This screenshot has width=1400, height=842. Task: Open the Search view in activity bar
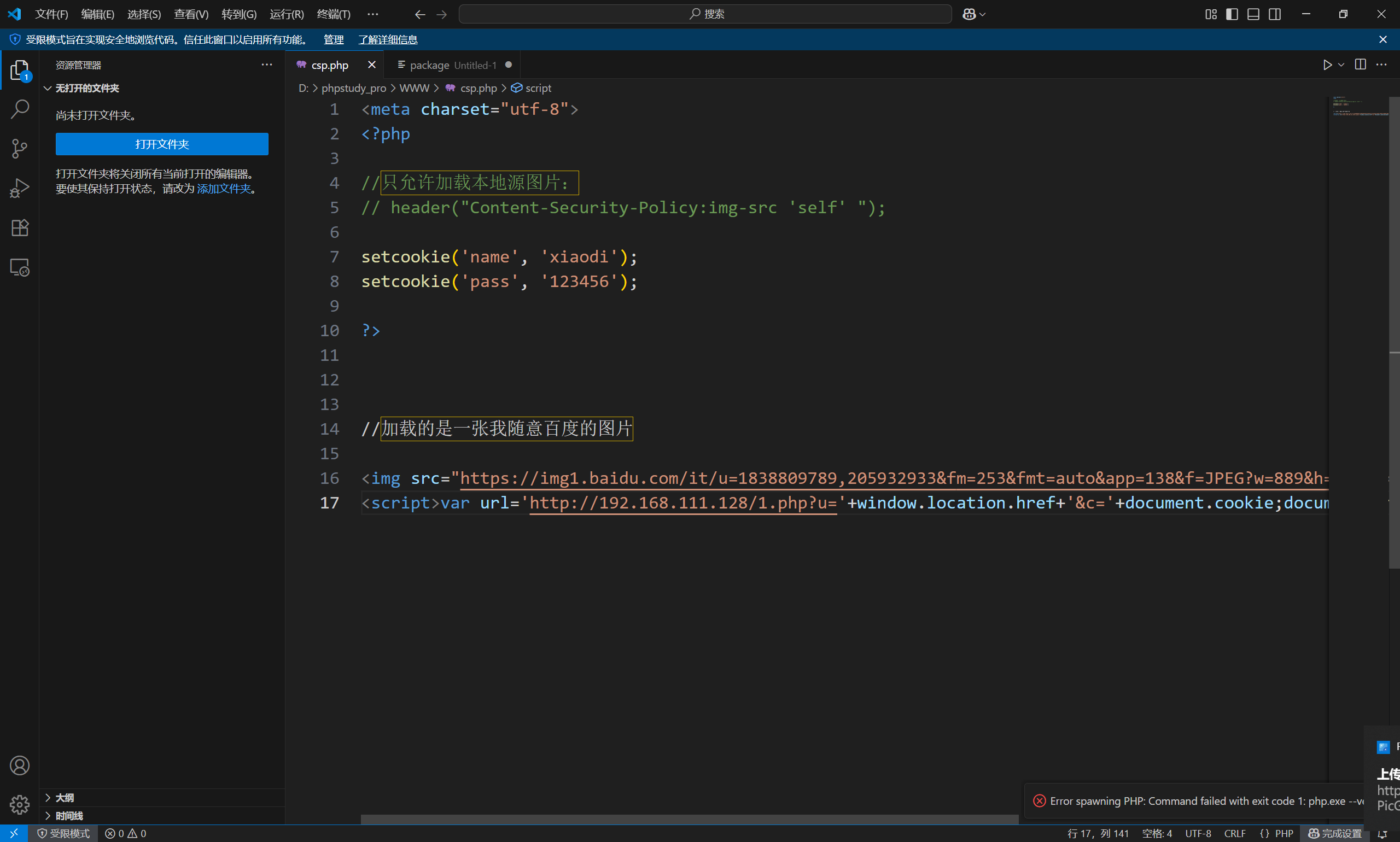20,109
